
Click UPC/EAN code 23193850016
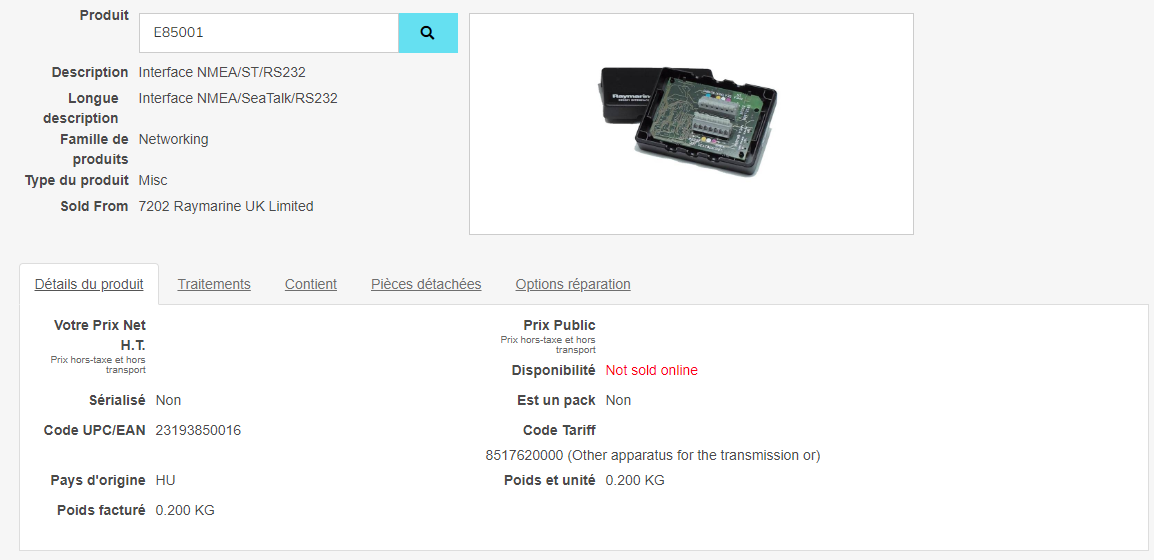198,430
